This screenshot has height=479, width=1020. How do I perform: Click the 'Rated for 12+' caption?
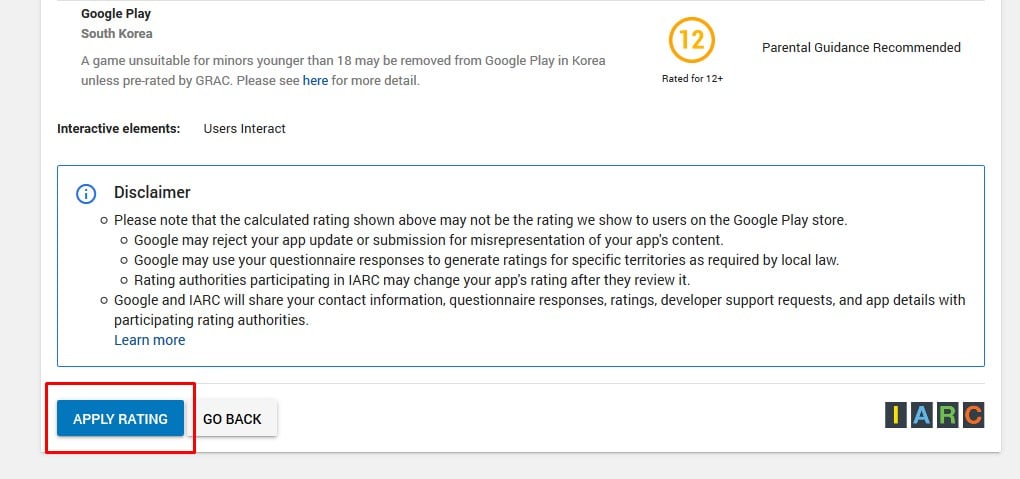(x=692, y=78)
